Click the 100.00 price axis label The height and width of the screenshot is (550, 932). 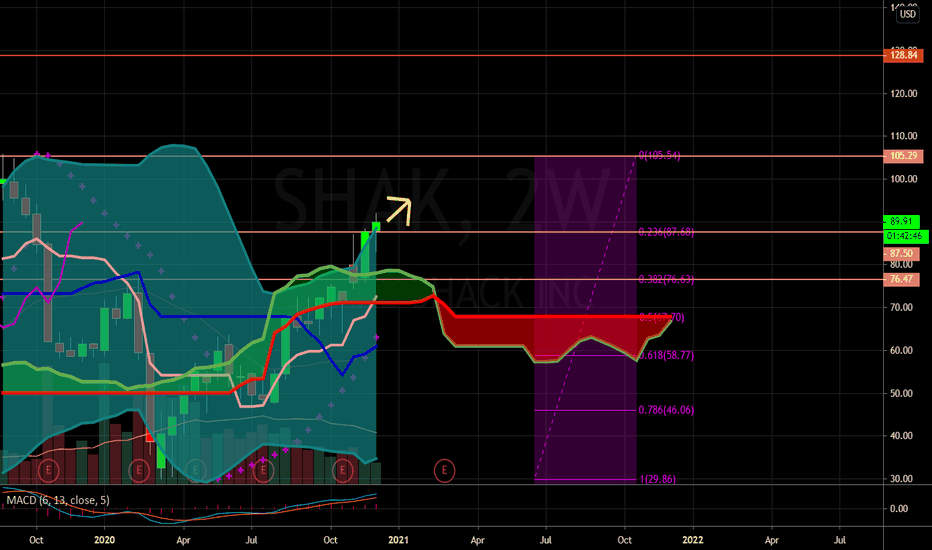903,179
